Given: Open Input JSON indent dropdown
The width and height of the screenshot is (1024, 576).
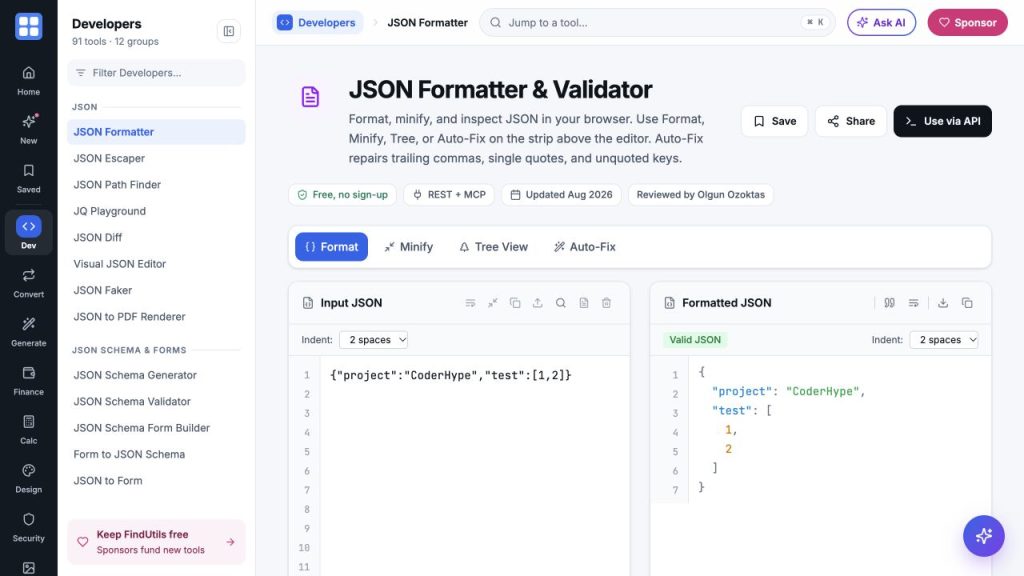Looking at the screenshot, I should pos(374,340).
